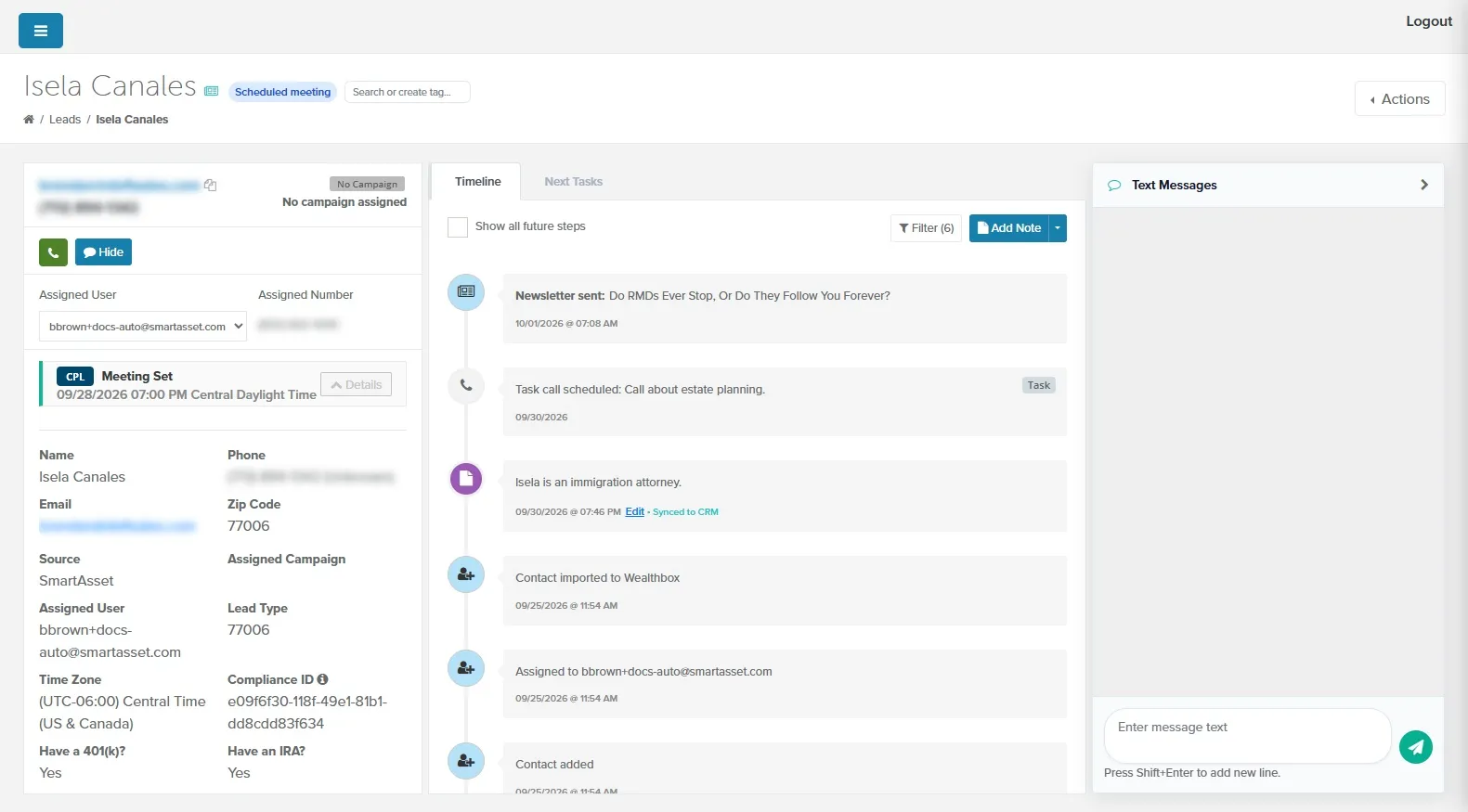Open the hamburger menu button

(x=41, y=31)
